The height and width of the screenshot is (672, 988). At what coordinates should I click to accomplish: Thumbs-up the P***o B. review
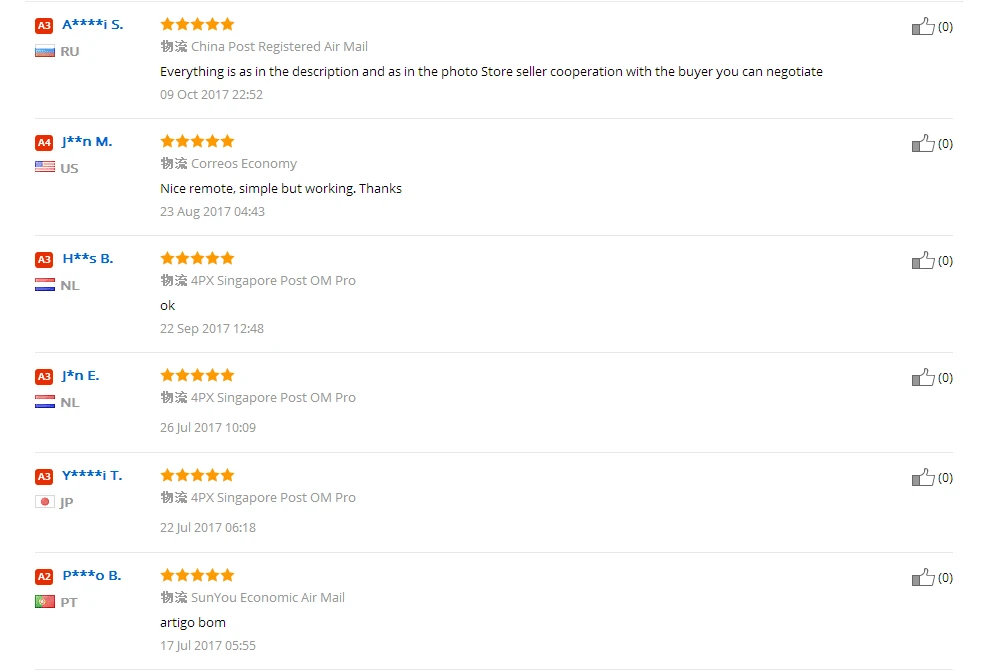click(923, 578)
